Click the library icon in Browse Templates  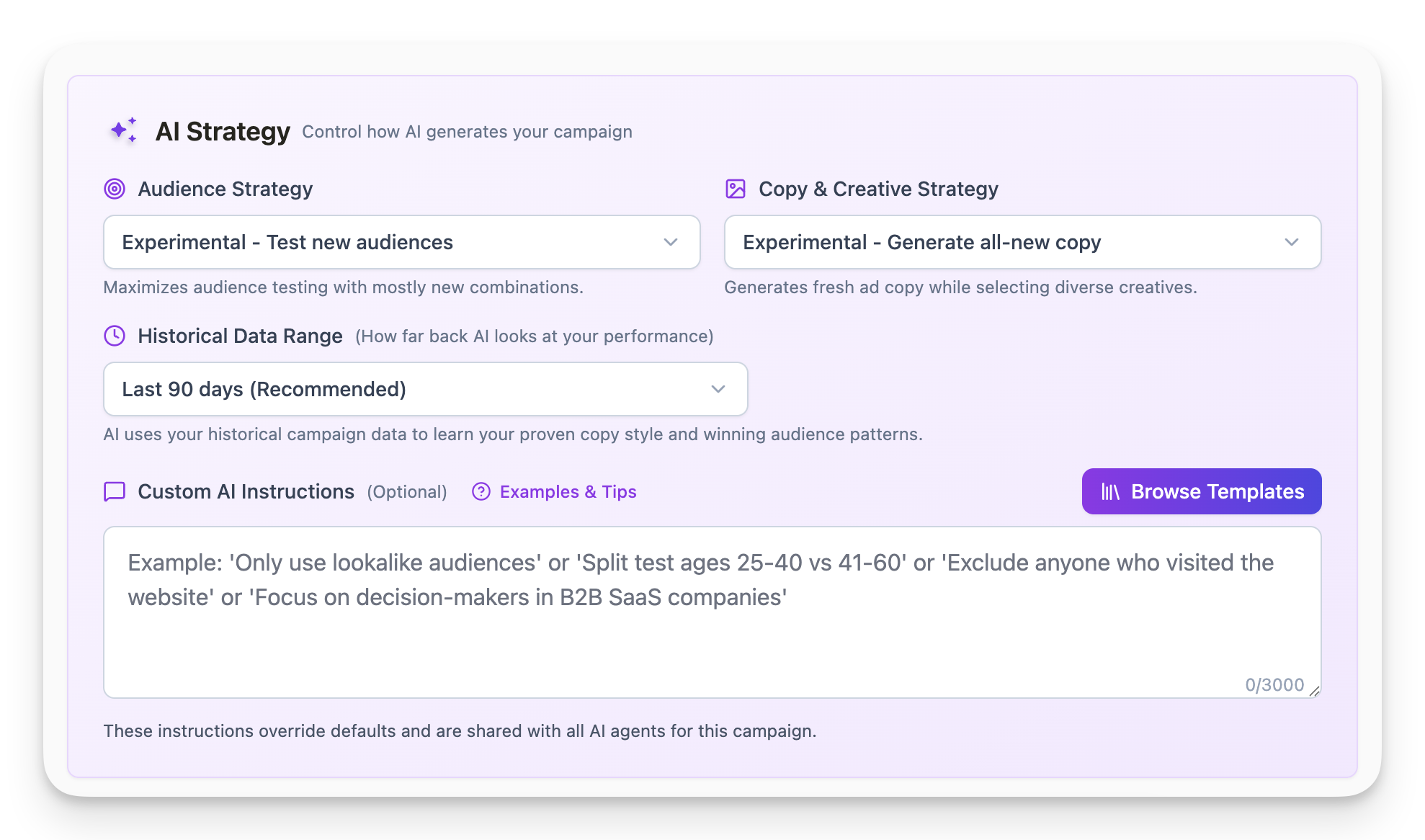click(x=1110, y=491)
